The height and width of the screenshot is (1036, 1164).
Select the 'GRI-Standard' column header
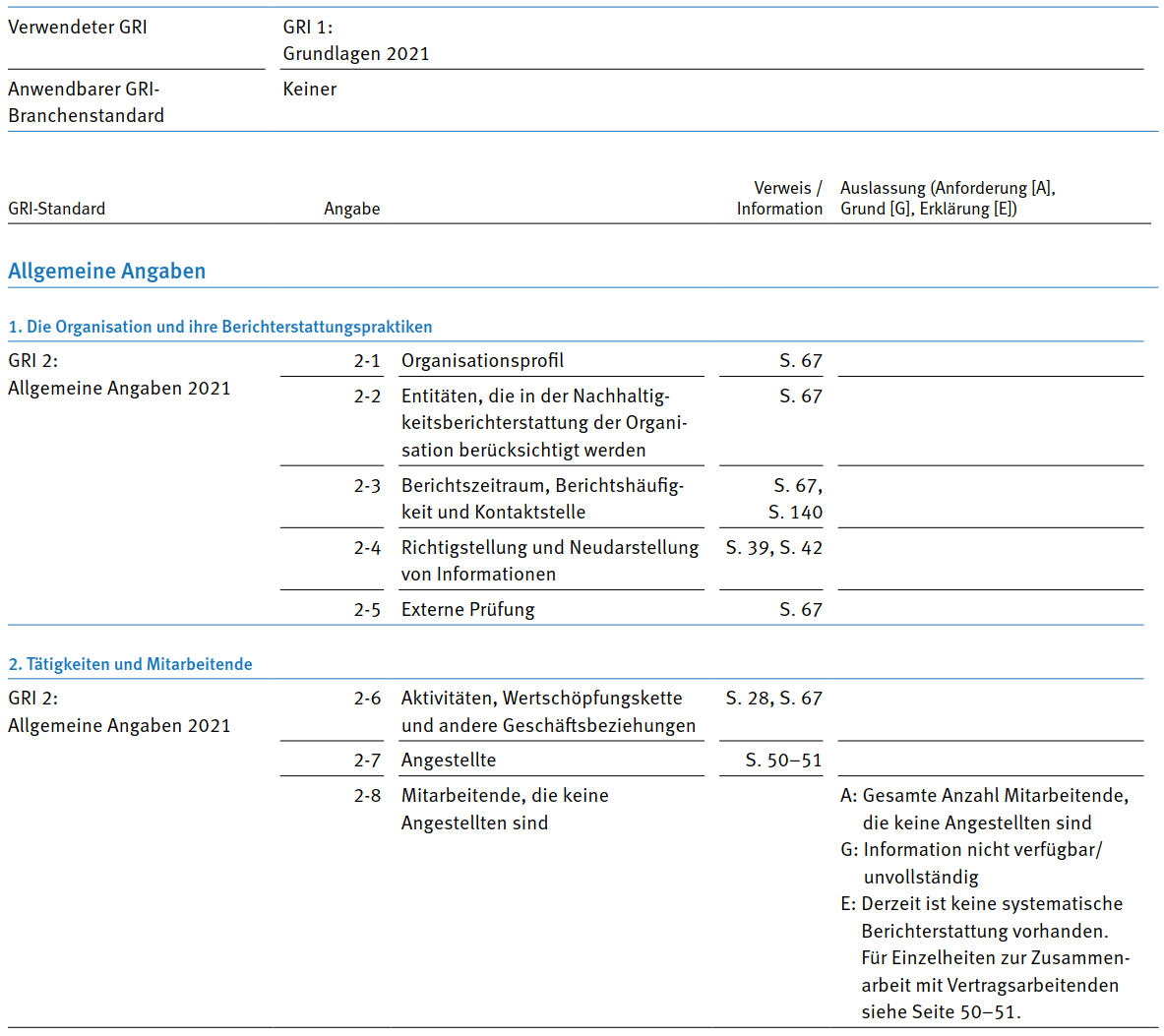(x=56, y=209)
